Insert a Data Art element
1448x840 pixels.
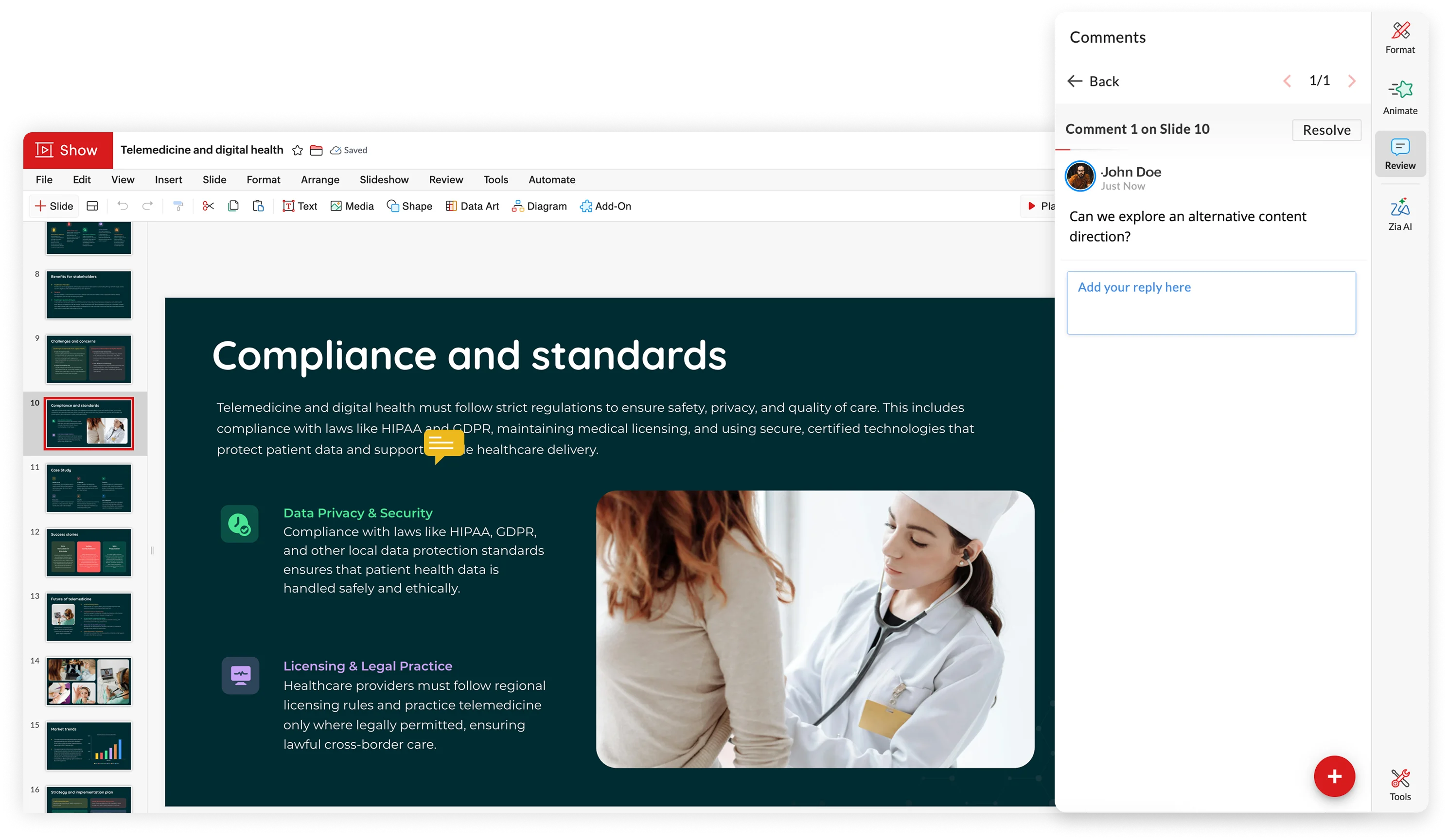472,206
